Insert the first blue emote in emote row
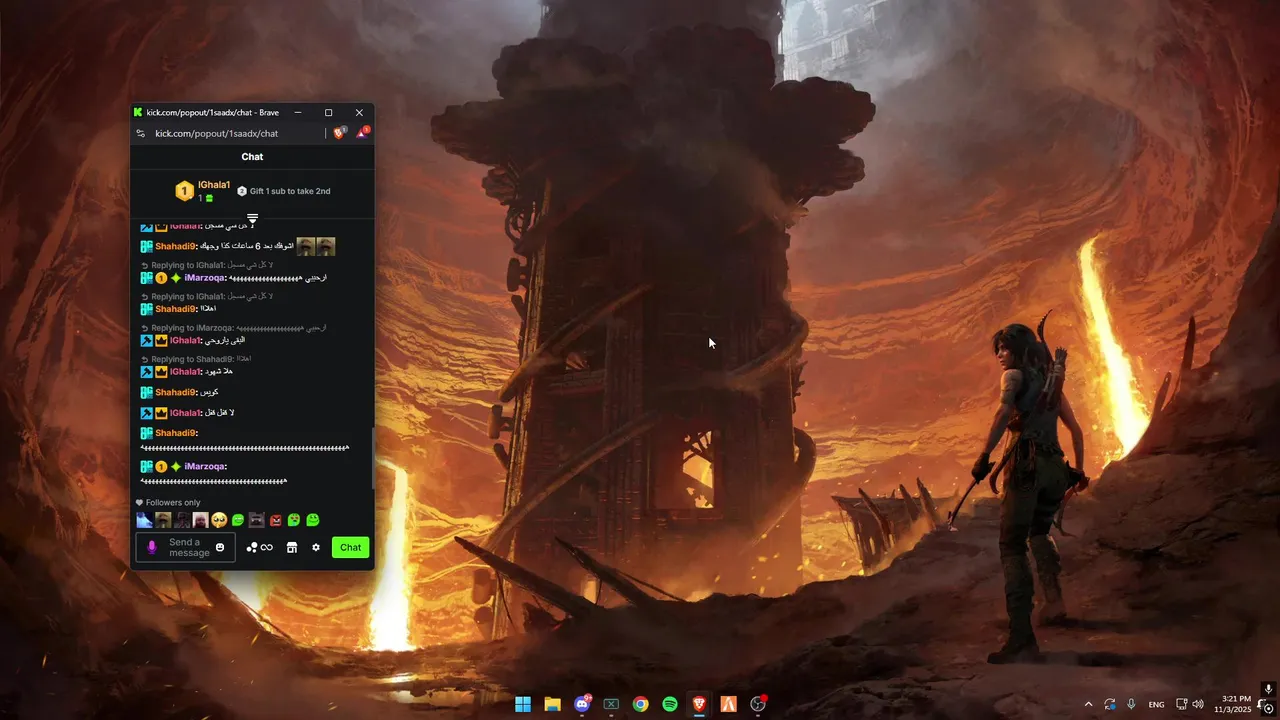The image size is (1280, 720). (144, 520)
